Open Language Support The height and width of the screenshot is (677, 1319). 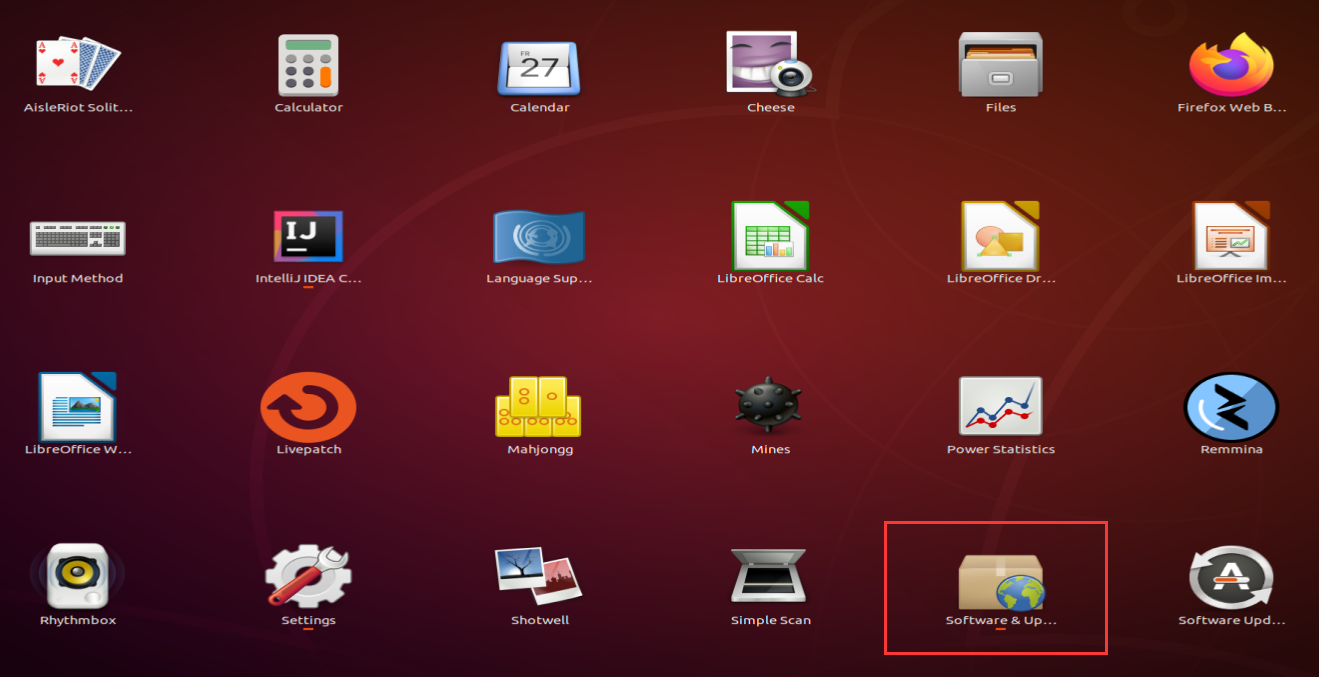pyautogui.click(x=539, y=236)
